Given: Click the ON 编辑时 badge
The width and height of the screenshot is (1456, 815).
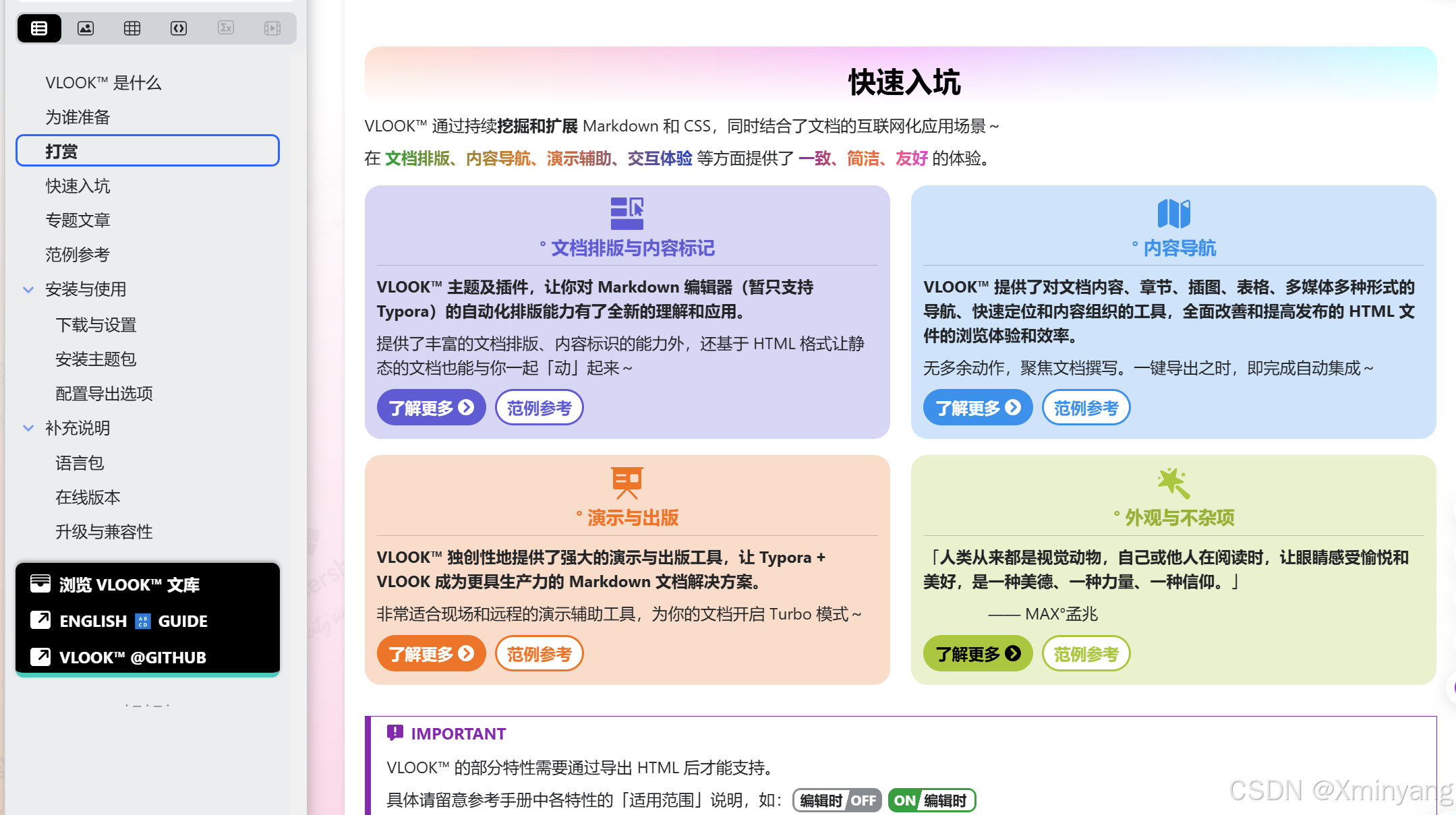Looking at the screenshot, I should [x=931, y=800].
